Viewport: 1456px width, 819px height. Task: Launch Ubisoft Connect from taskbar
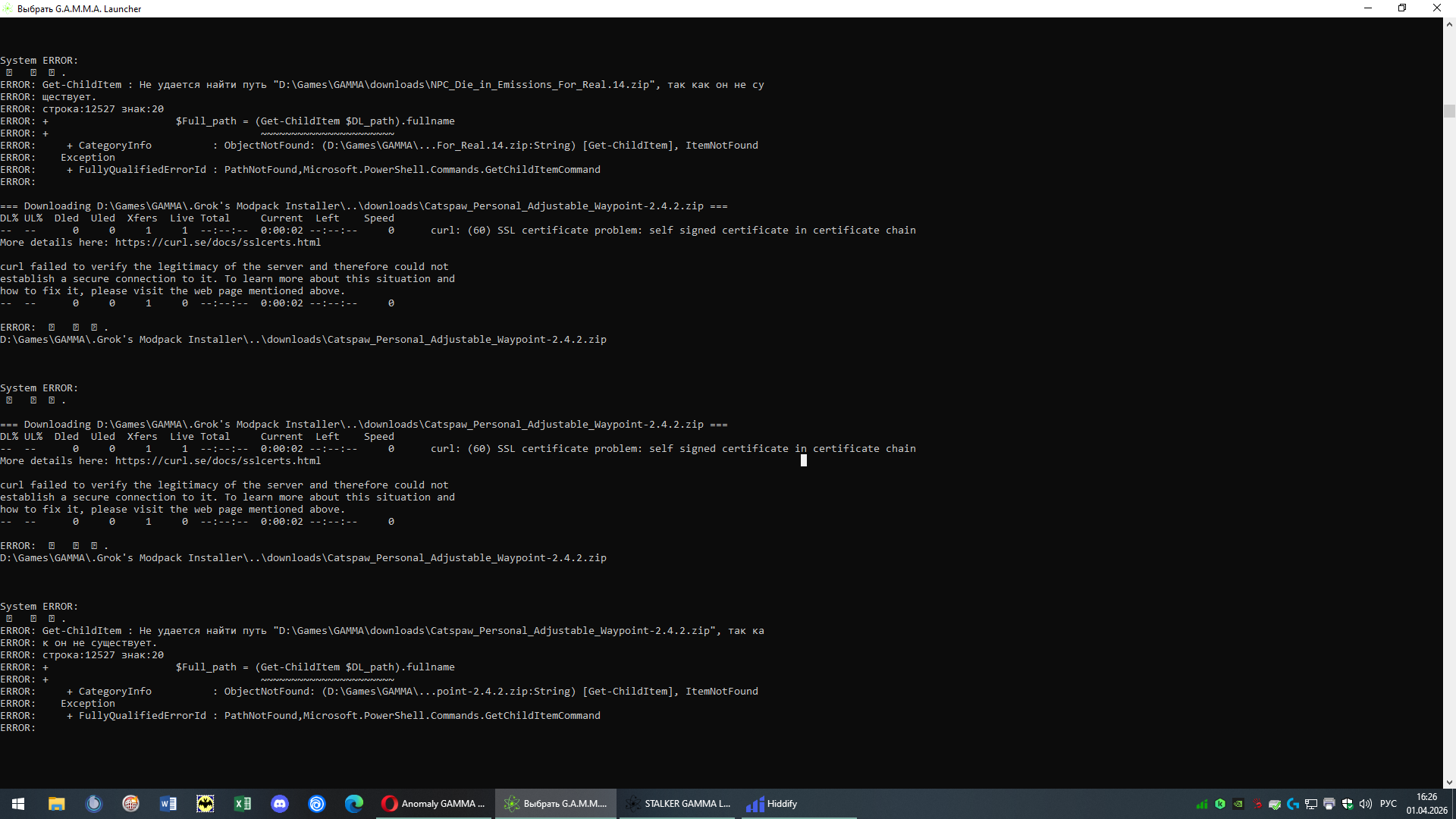tap(317, 804)
